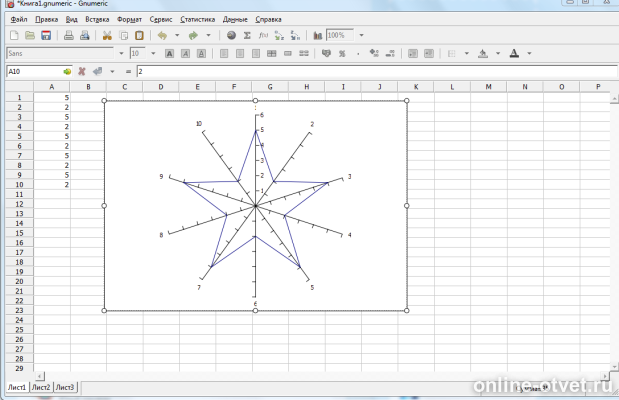Apply currency number format
The width and height of the screenshot is (619, 400).
[326, 53]
